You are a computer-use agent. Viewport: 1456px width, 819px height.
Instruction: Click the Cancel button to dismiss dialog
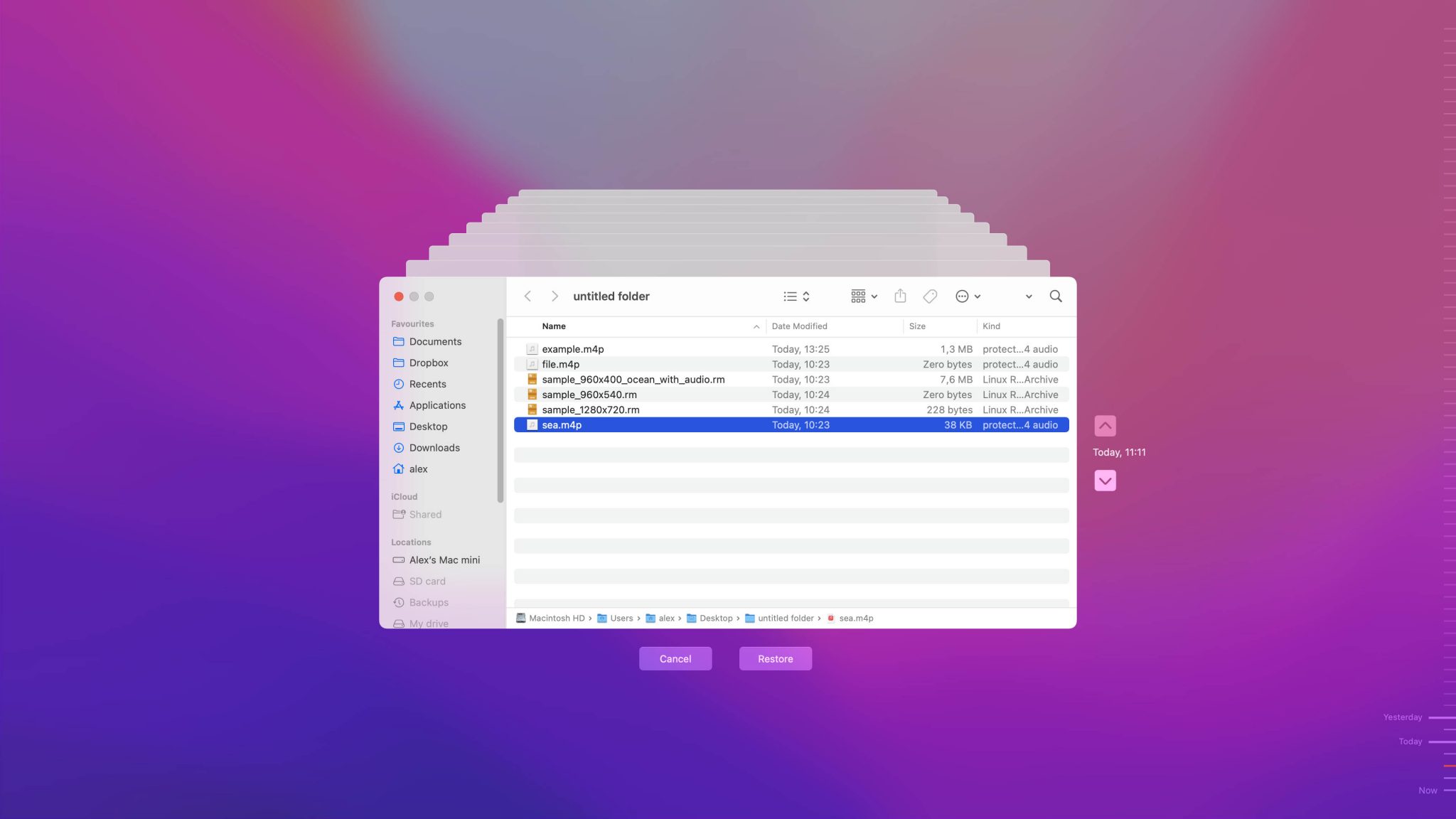click(675, 658)
